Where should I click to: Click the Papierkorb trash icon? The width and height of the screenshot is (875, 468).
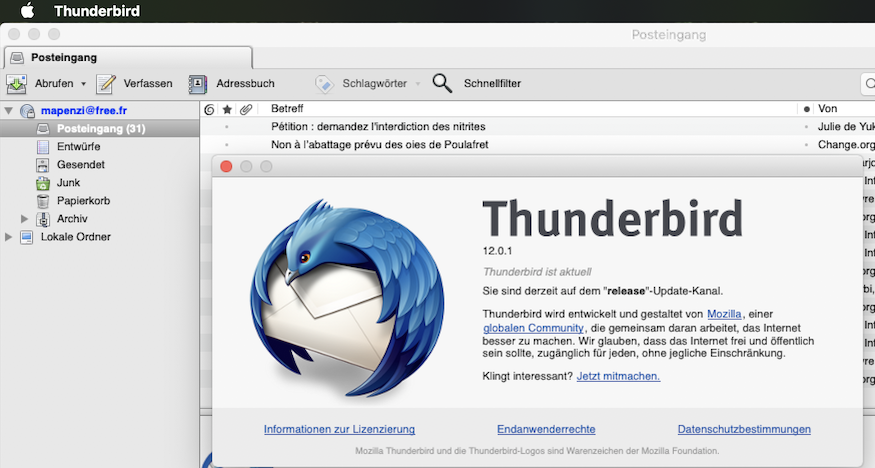(43, 201)
